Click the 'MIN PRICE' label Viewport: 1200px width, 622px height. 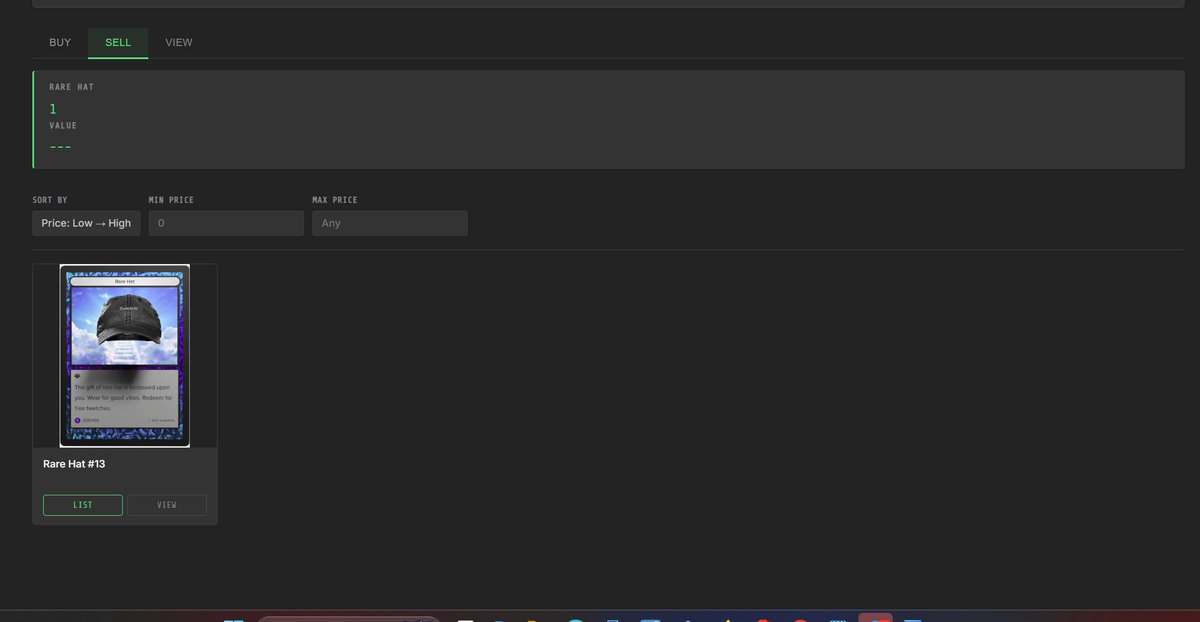(171, 200)
